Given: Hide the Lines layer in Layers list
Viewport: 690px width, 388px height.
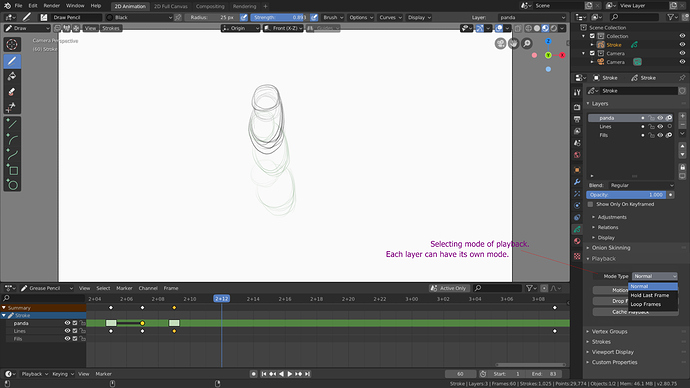Looking at the screenshot, I should pos(660,126).
